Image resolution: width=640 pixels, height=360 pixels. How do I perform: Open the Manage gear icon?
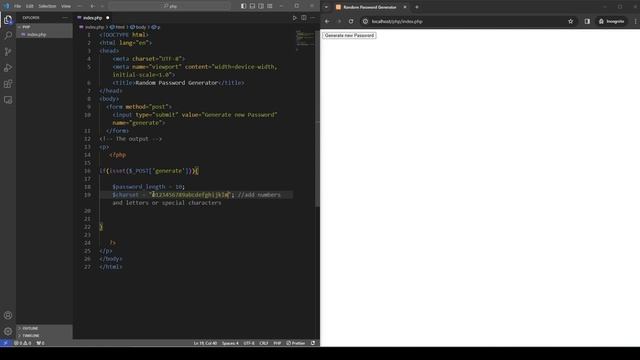[x=8, y=331]
